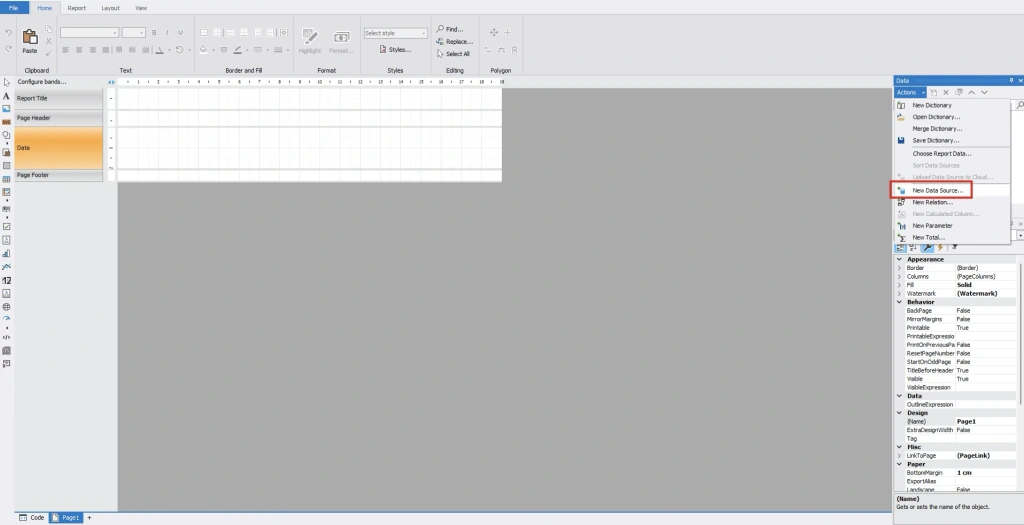
Task: Collapse the Paper property category
Action: tap(899, 464)
